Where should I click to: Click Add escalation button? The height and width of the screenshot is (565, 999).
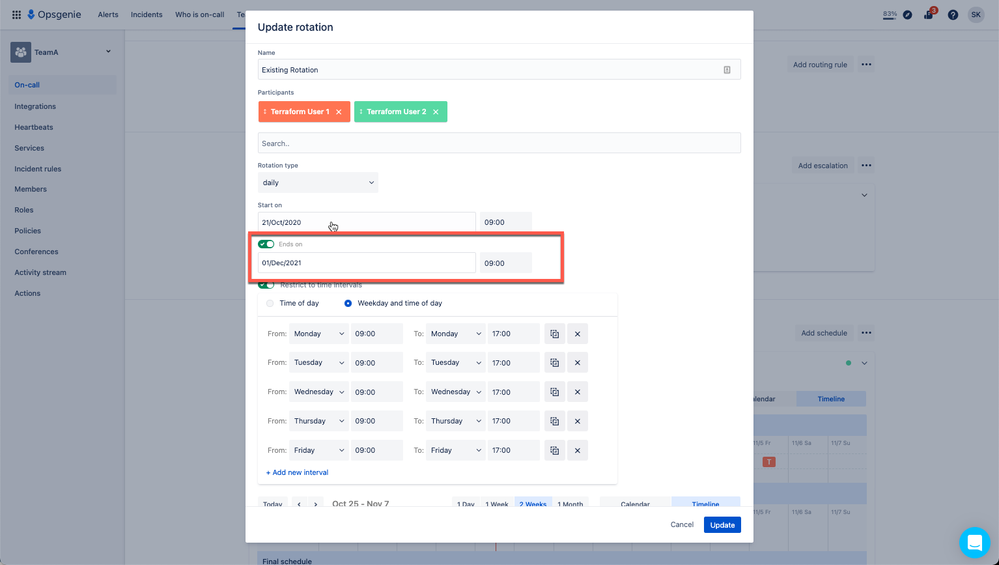(823, 166)
